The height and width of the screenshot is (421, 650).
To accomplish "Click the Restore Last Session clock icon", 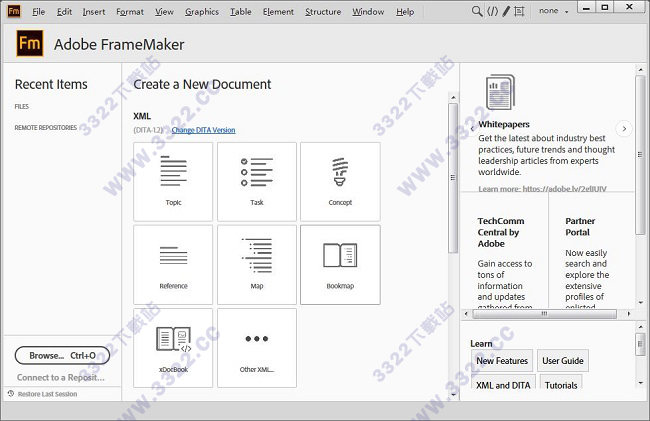I will pyautogui.click(x=11, y=393).
